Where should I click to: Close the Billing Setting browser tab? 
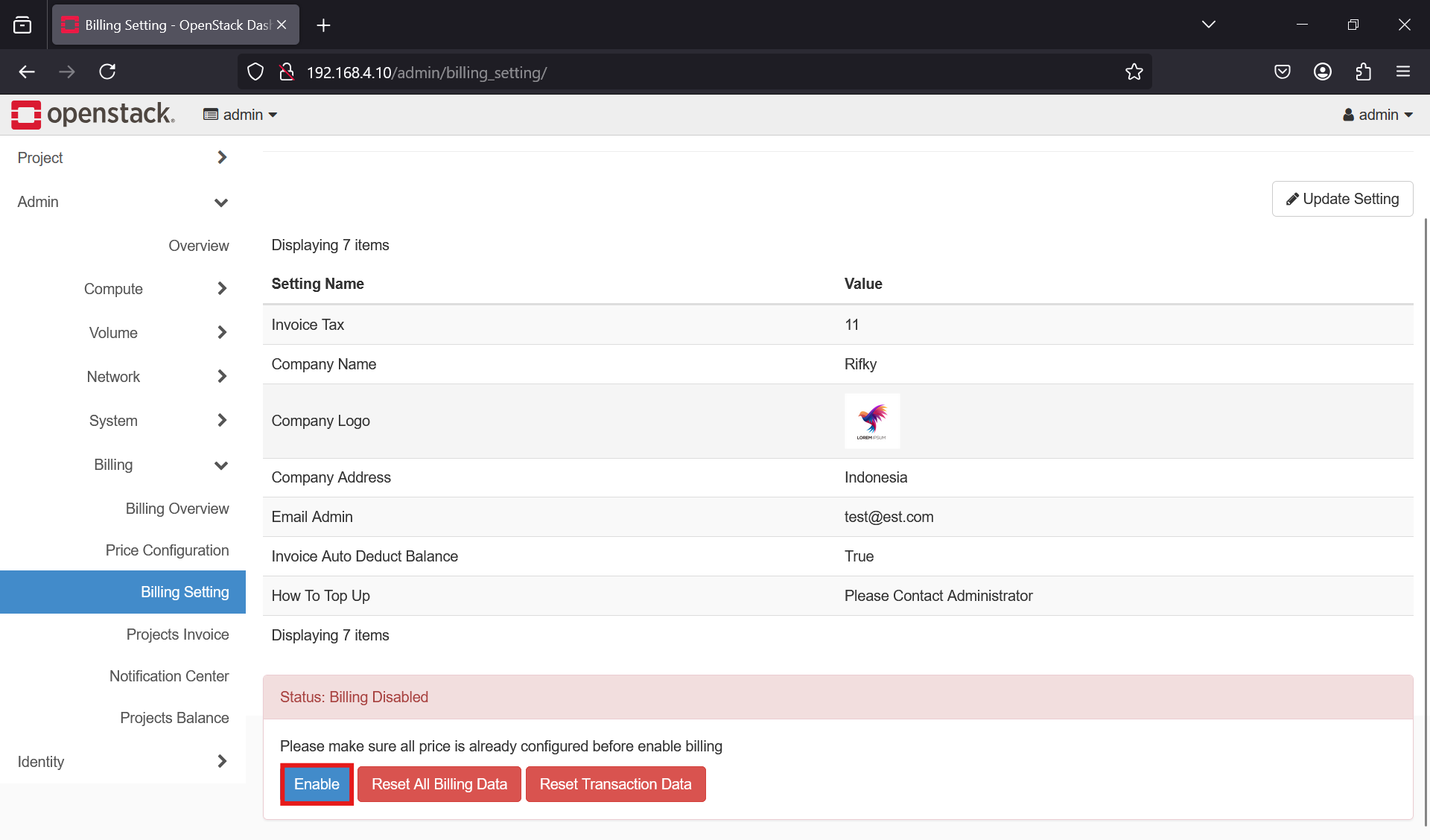(282, 25)
